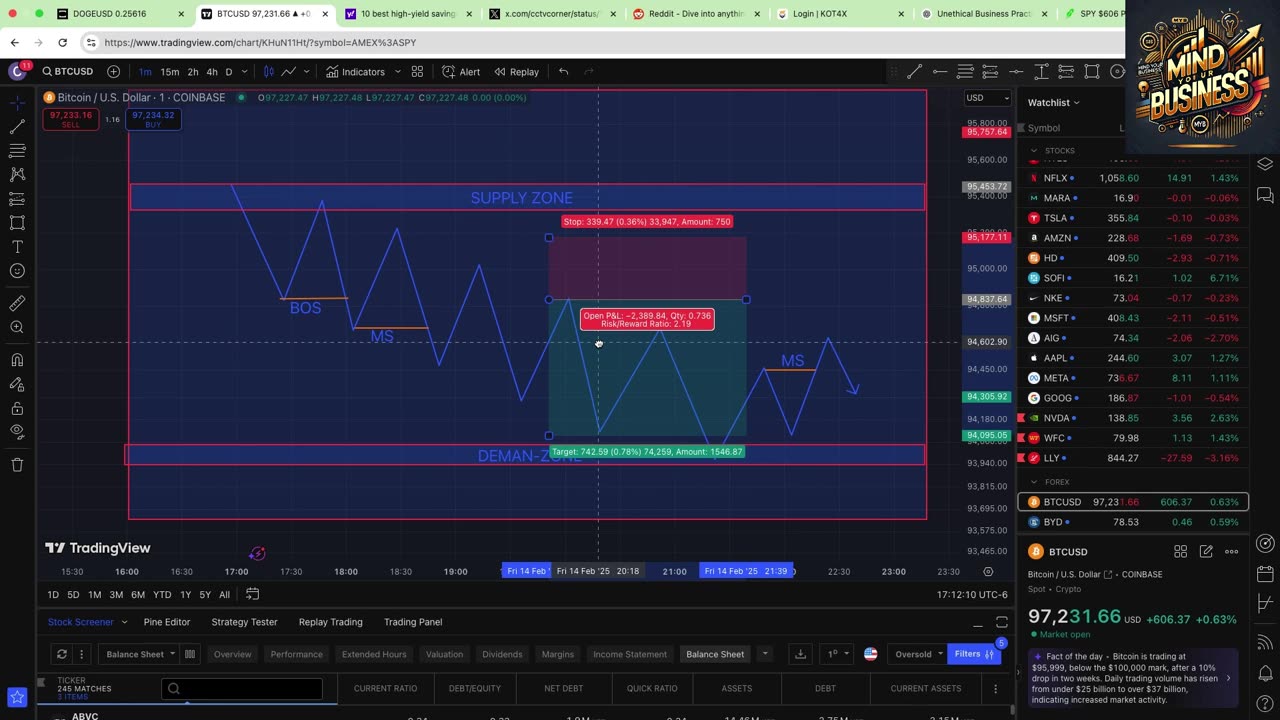Viewport: 1280px width, 720px height.
Task: Open the USD currency dropdown
Action: (x=987, y=98)
